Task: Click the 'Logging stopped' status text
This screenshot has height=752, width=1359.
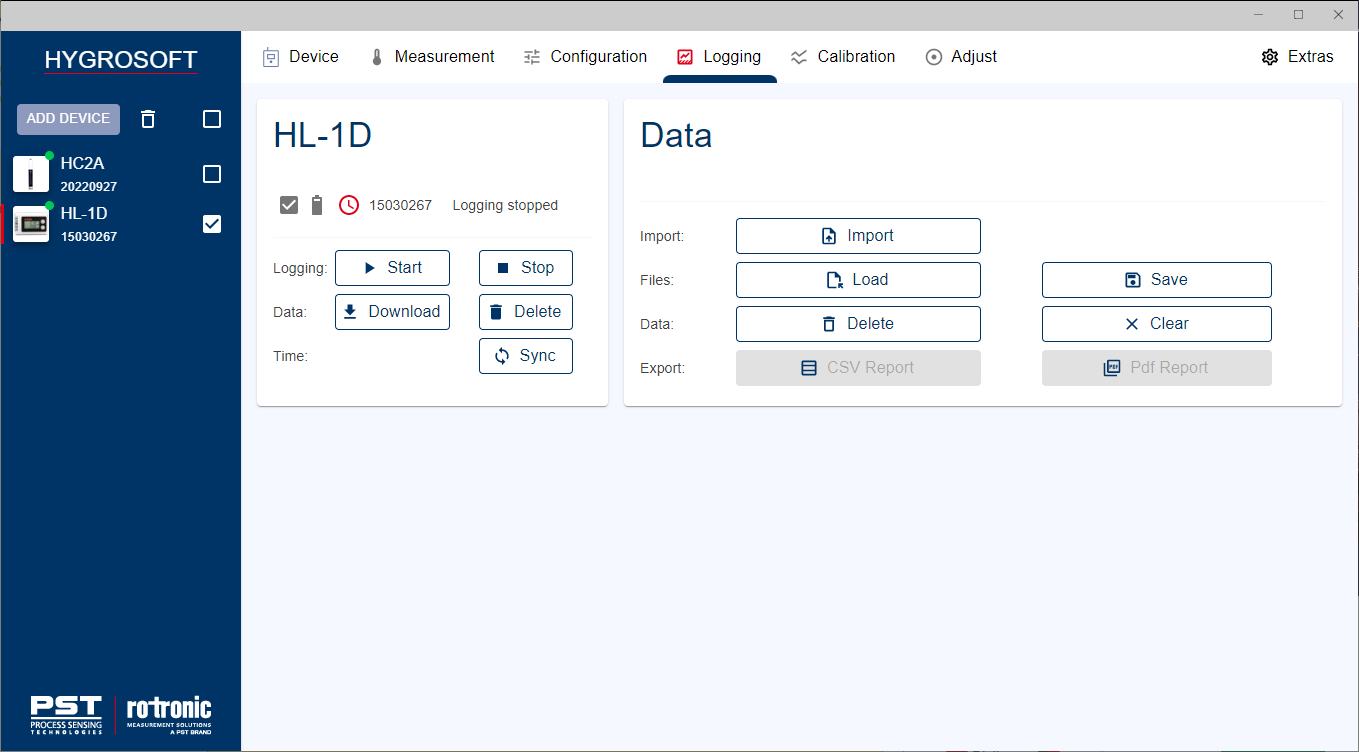Action: (x=505, y=205)
